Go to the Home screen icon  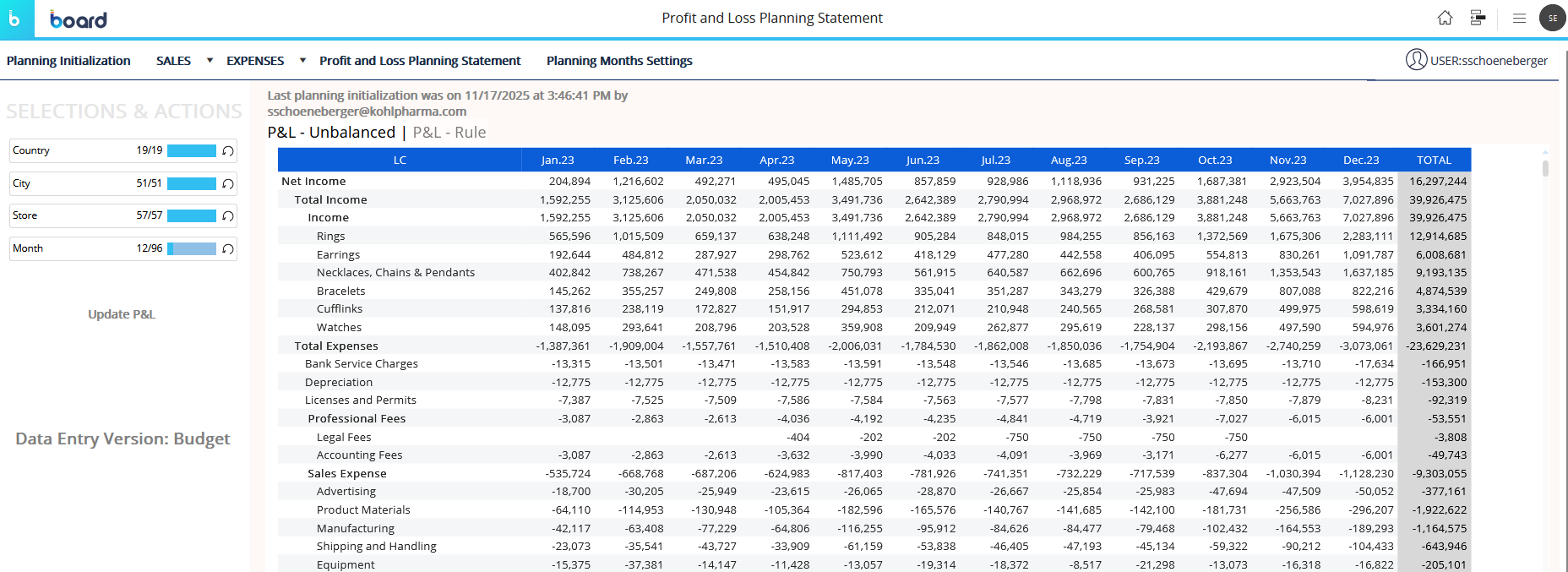[1445, 18]
